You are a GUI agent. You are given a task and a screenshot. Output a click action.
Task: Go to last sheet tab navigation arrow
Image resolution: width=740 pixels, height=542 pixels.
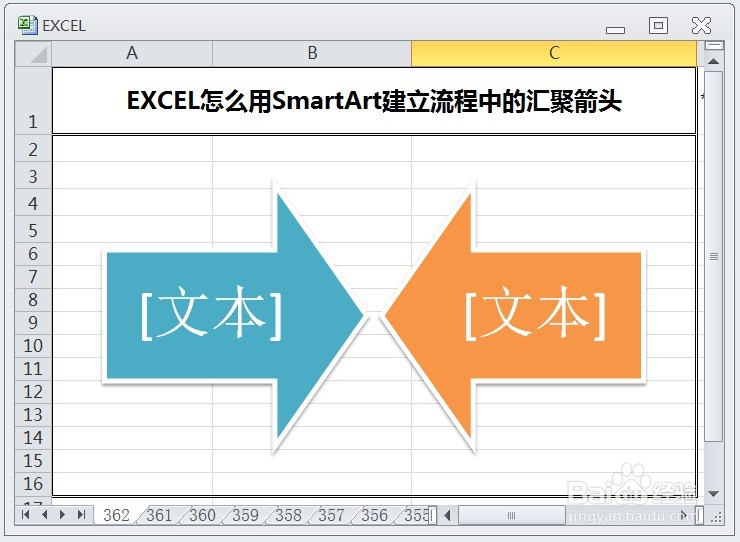coord(81,515)
